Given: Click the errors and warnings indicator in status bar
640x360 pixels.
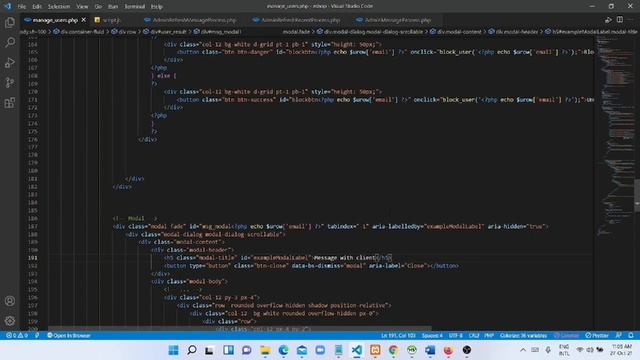Looking at the screenshot, I should point(17,336).
